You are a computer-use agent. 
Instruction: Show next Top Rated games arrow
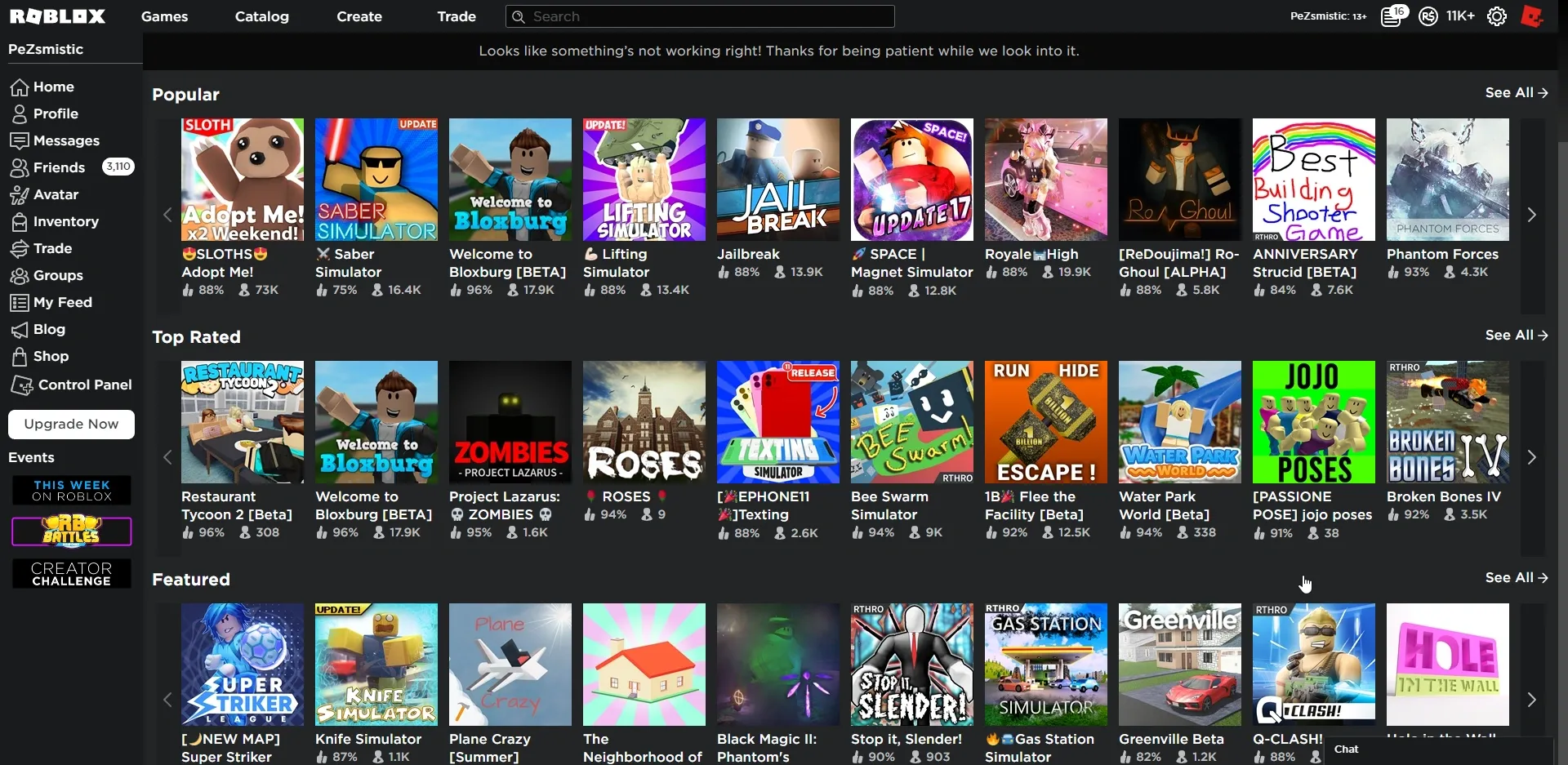1532,457
